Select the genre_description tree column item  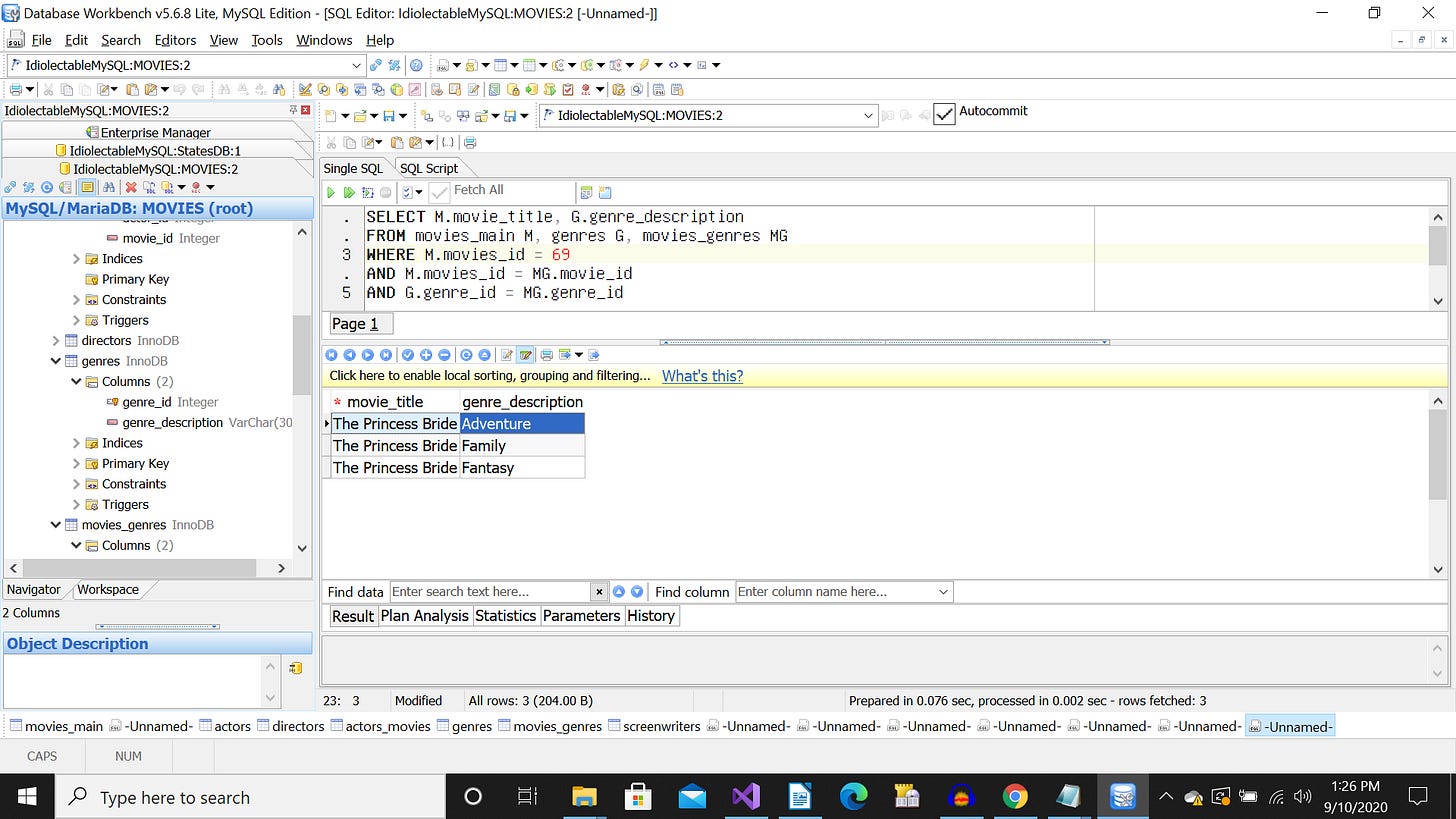click(172, 423)
